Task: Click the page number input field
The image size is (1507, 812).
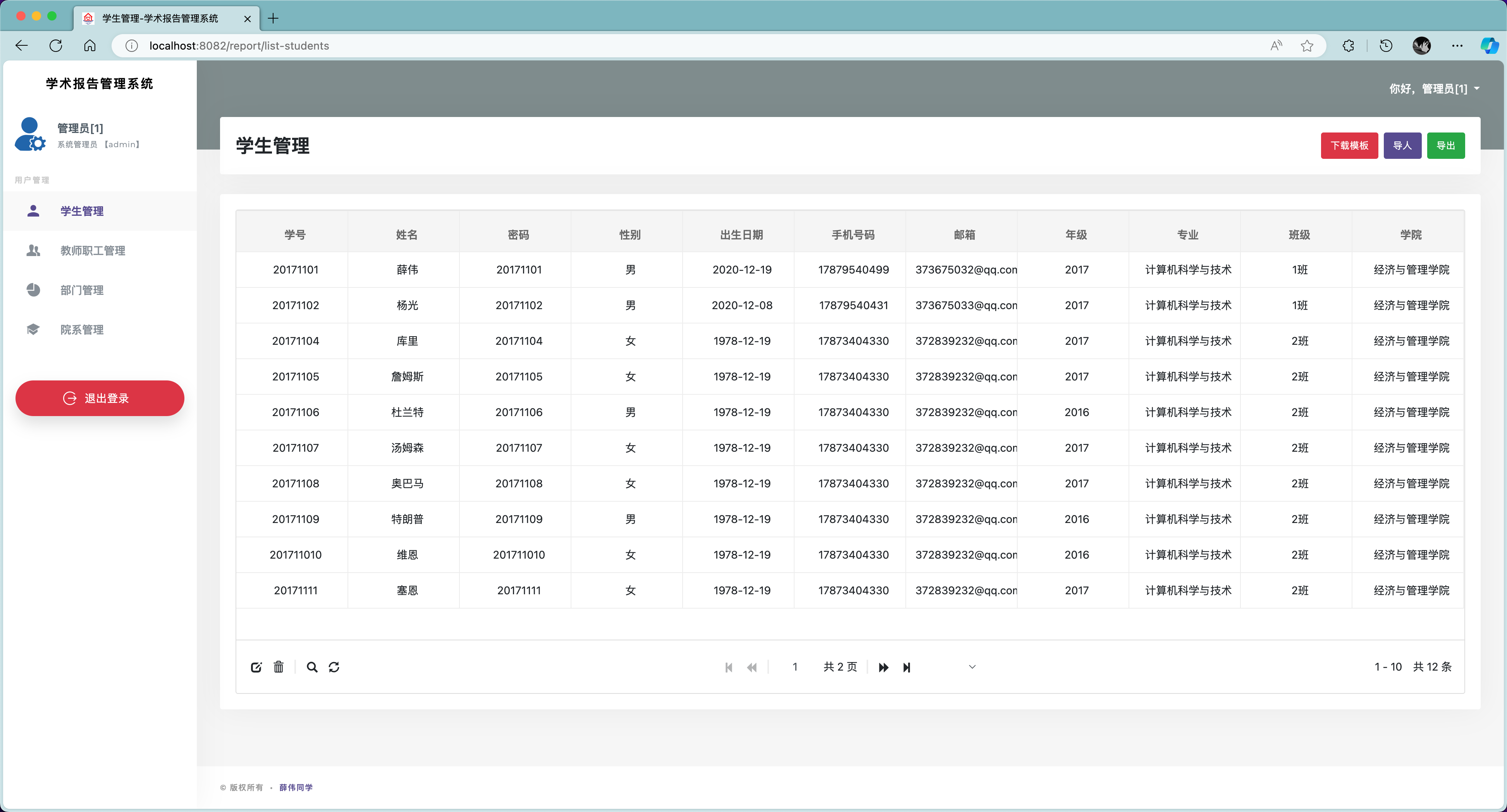Action: (795, 667)
